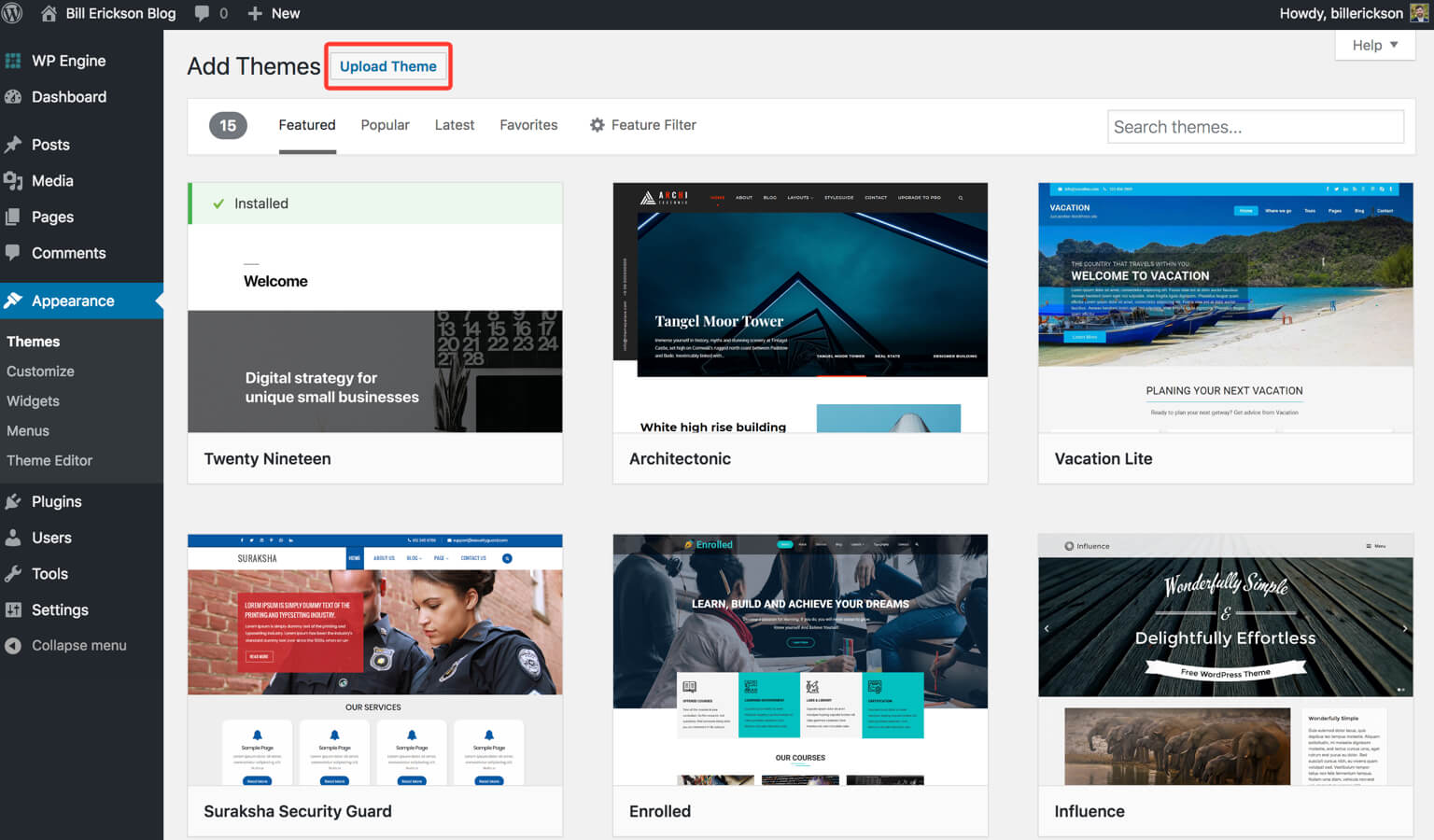
Task: Switch to the Favorites tab
Action: pyautogui.click(x=528, y=125)
